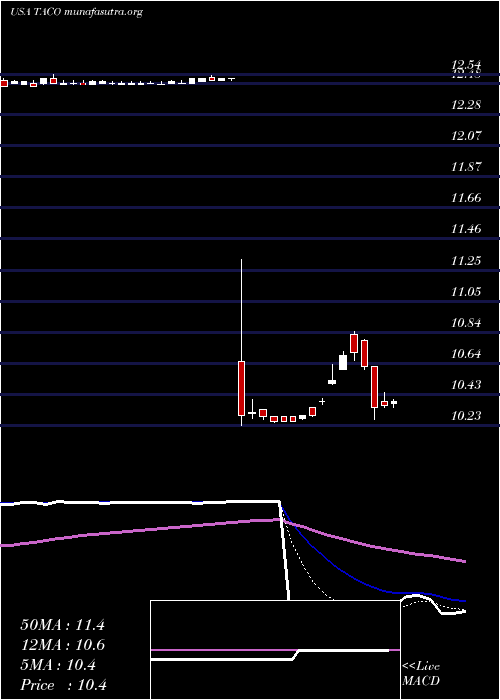
Task: Click the 'Price : 10.4' readout
Action: (x=63, y=685)
